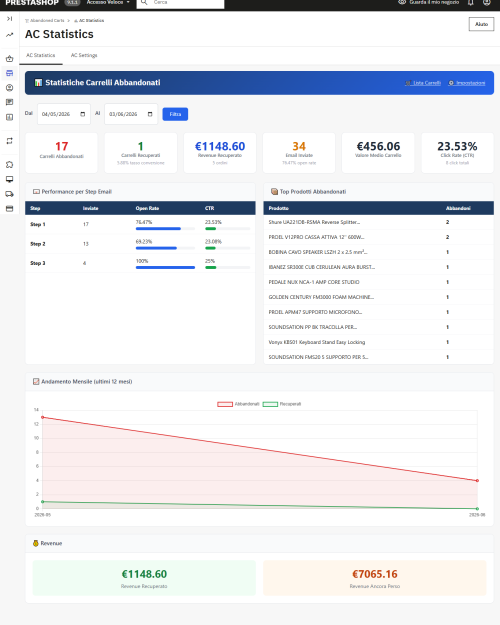Image resolution: width=500 pixels, height=625 pixels.
Task: Select Vonyx KBS01 Keyboard Stand row
Action: 378,342
